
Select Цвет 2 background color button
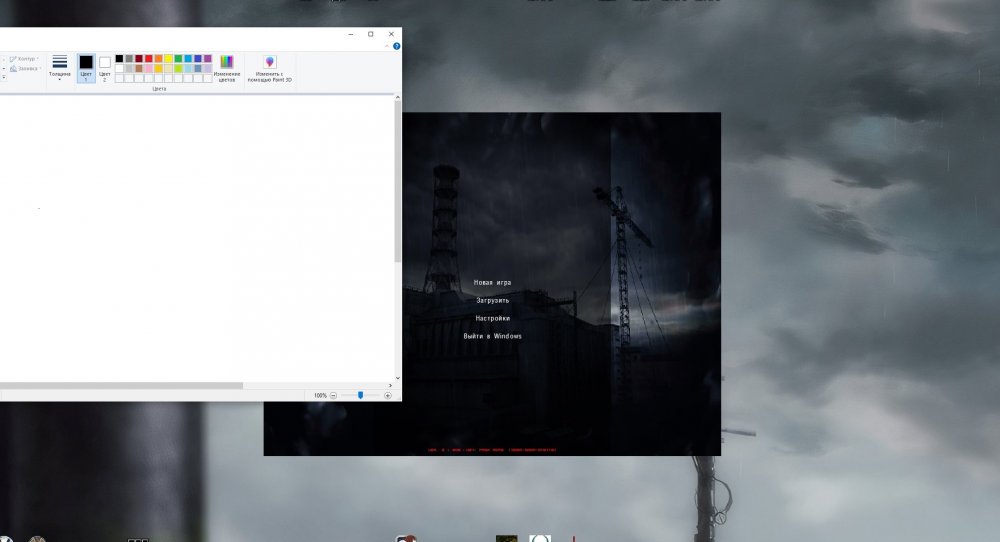coord(105,68)
